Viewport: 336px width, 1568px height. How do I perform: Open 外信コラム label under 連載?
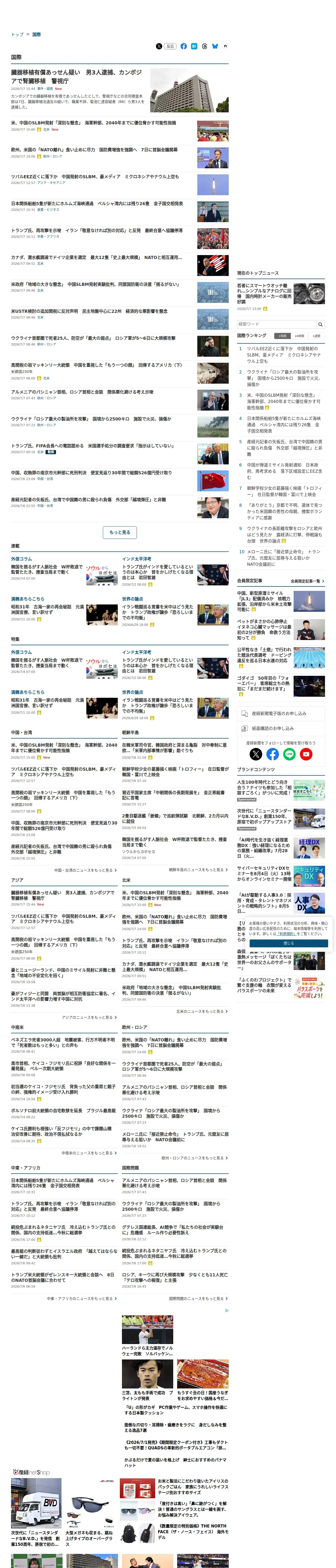point(21,559)
